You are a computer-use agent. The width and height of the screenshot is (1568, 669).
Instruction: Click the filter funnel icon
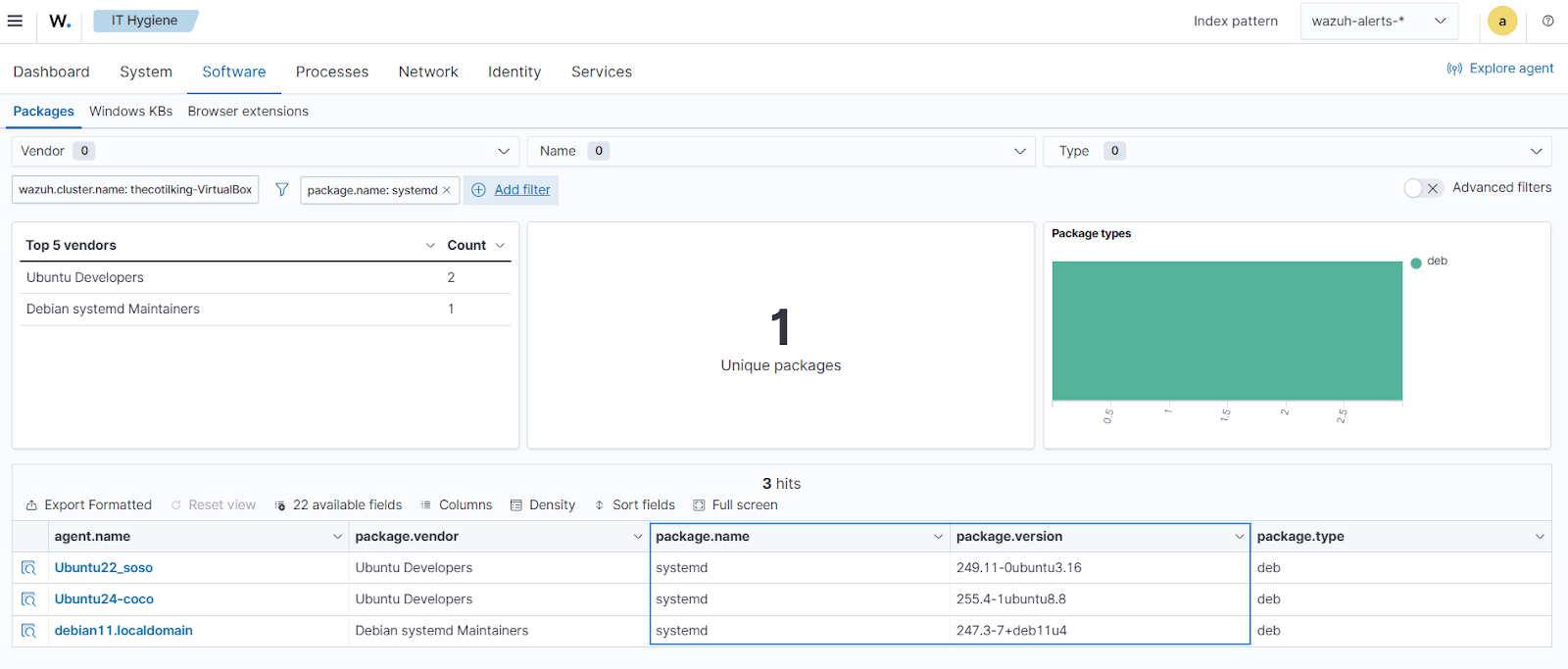point(281,190)
